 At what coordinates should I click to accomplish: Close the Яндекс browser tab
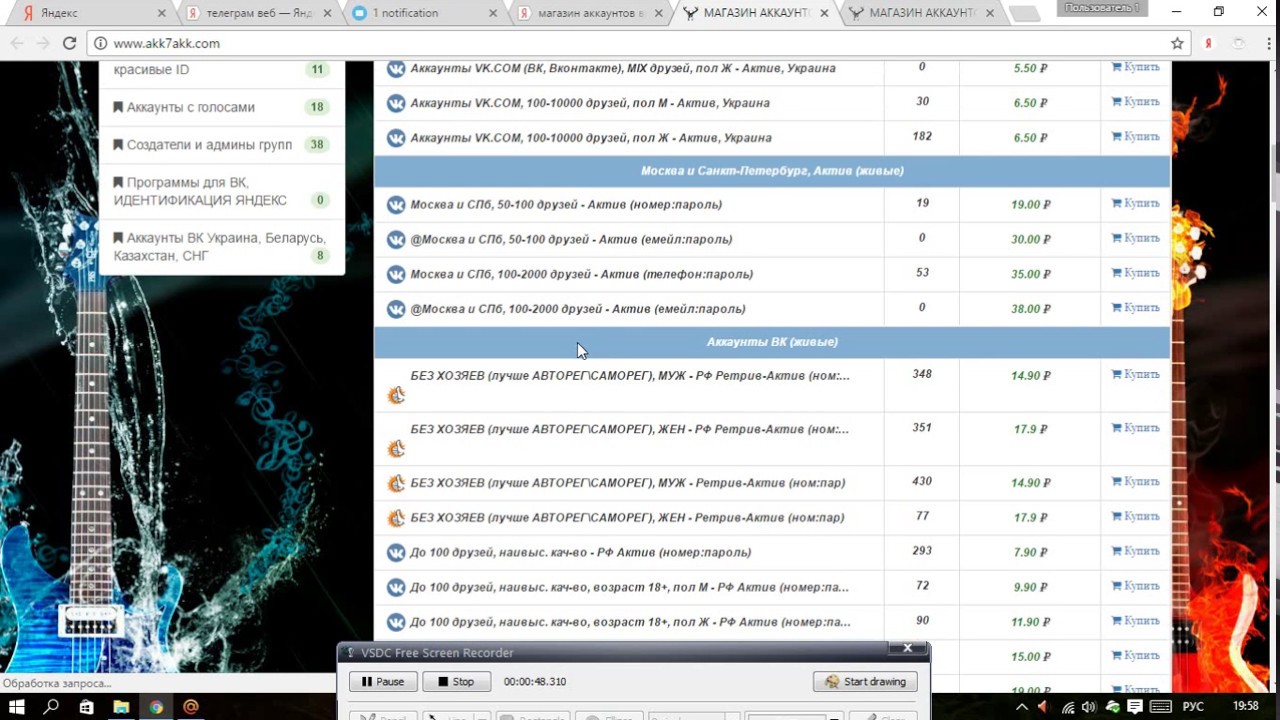pyautogui.click(x=163, y=13)
